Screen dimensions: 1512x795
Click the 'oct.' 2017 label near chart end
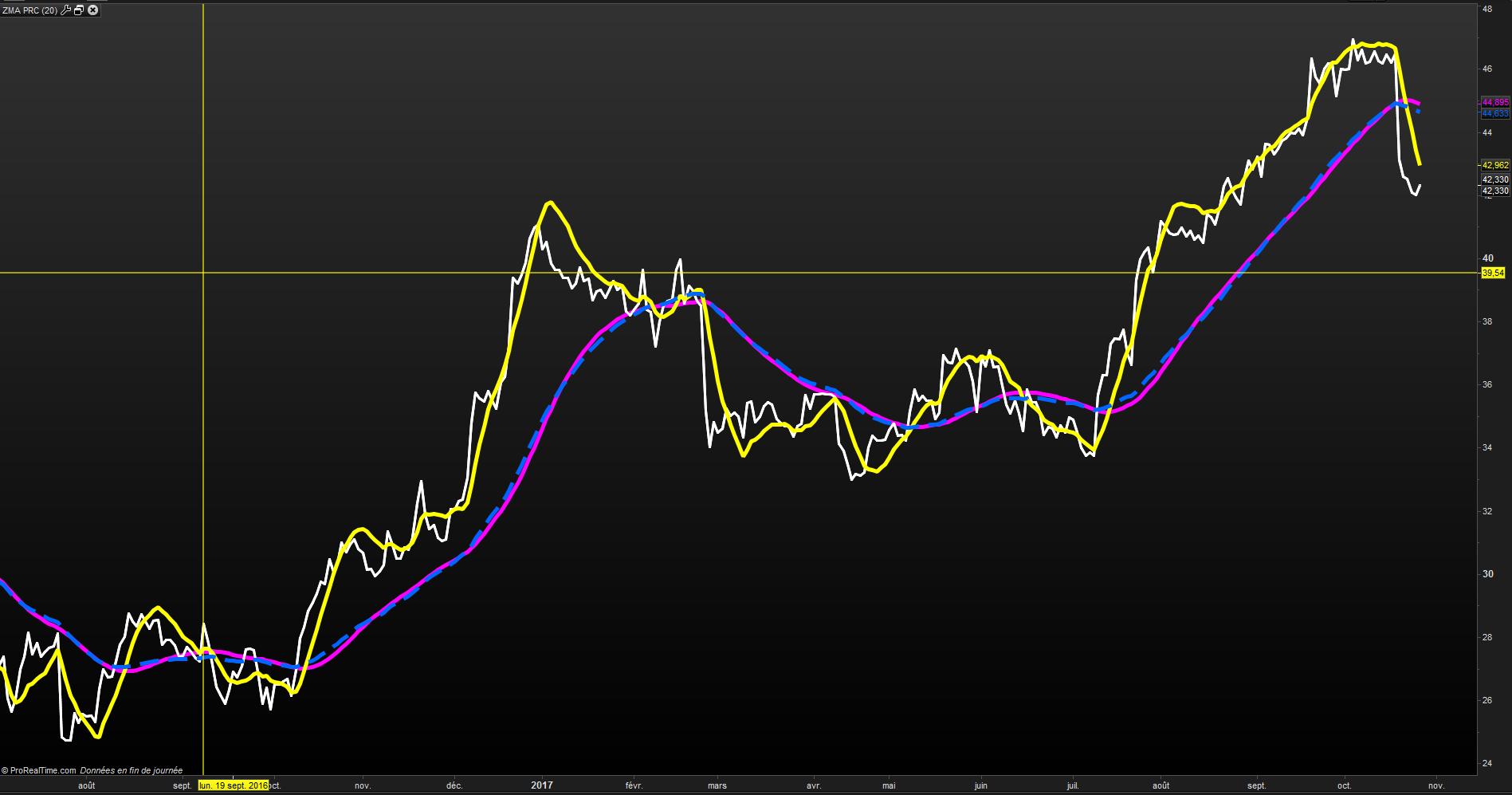click(1345, 785)
